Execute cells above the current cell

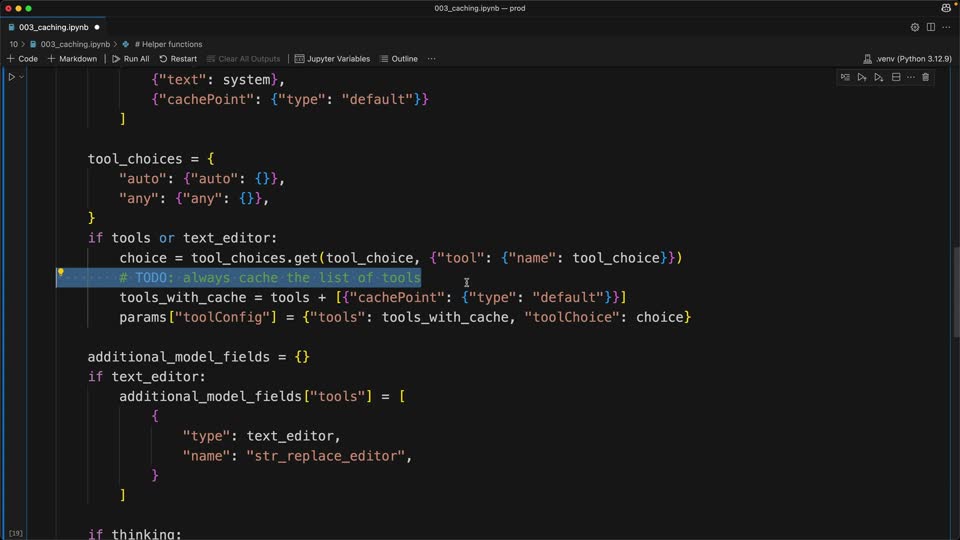click(862, 77)
